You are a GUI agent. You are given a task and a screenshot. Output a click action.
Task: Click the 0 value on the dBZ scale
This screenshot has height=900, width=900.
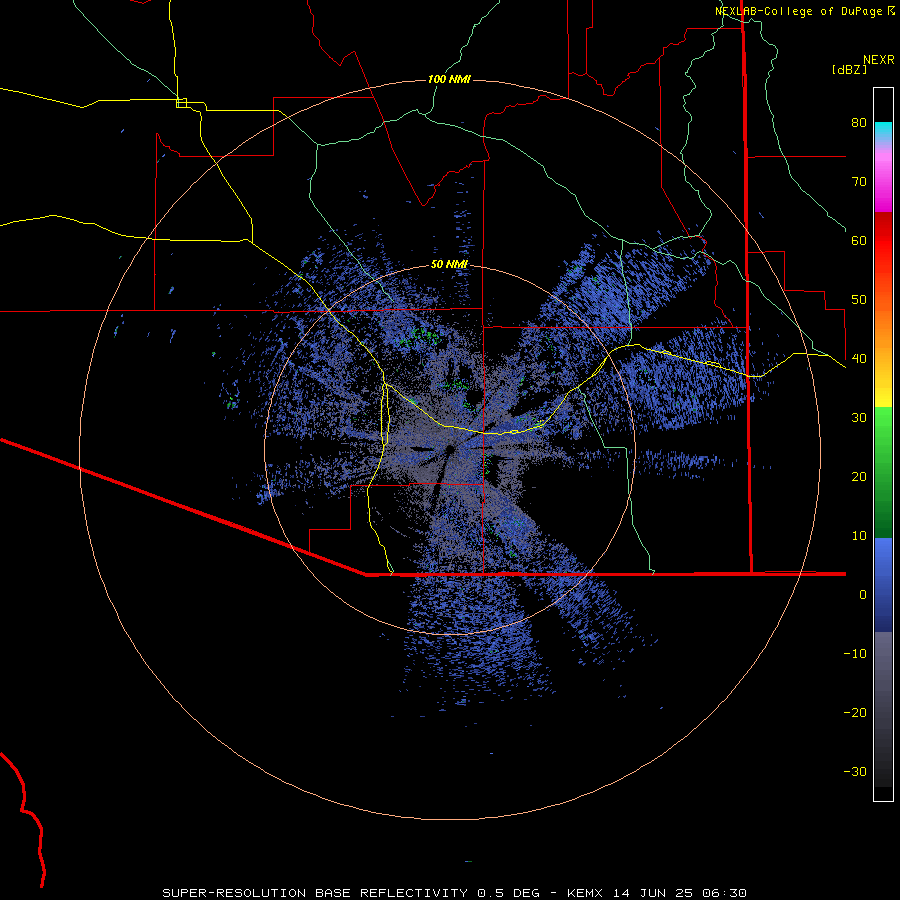tap(863, 595)
